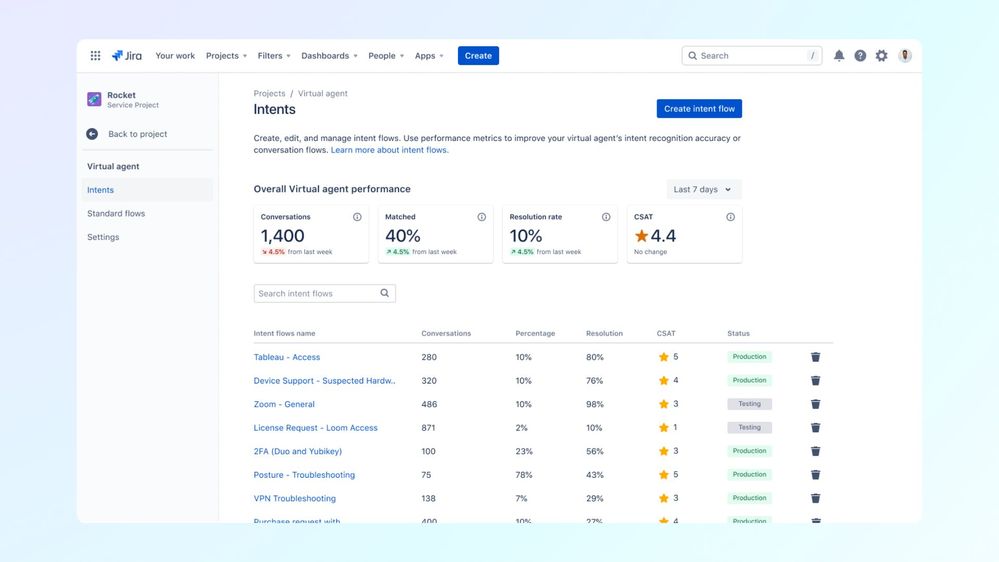999x562 pixels.
Task: Open the settings gear icon
Action: click(x=882, y=55)
